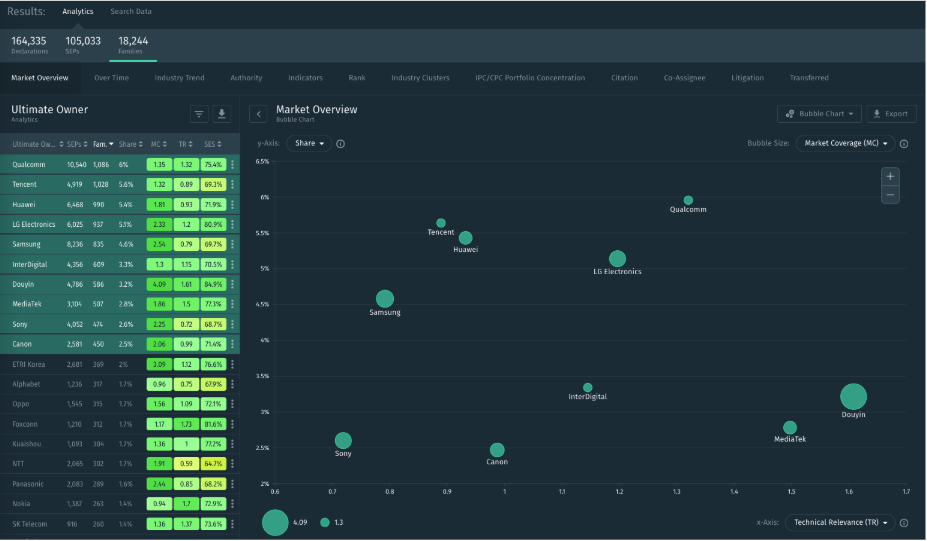The image size is (927, 541).
Task: Click Qualcomm's 75.4% SES value cell
Action: point(213,164)
